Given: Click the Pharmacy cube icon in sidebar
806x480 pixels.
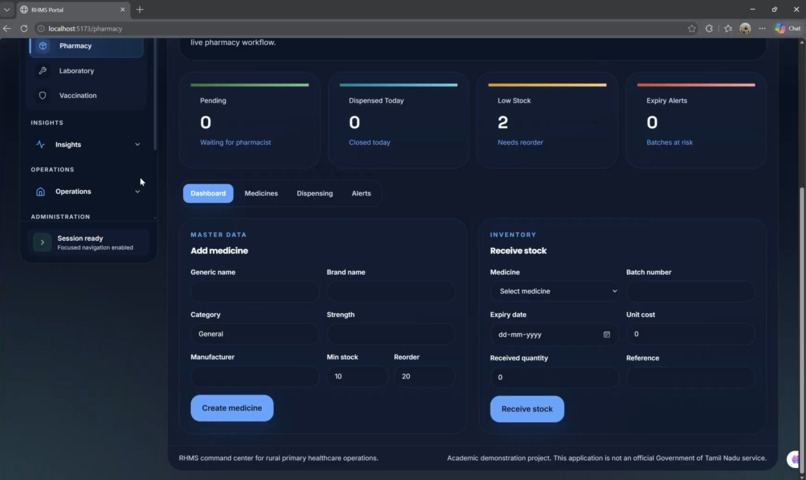Looking at the screenshot, I should [x=43, y=46].
